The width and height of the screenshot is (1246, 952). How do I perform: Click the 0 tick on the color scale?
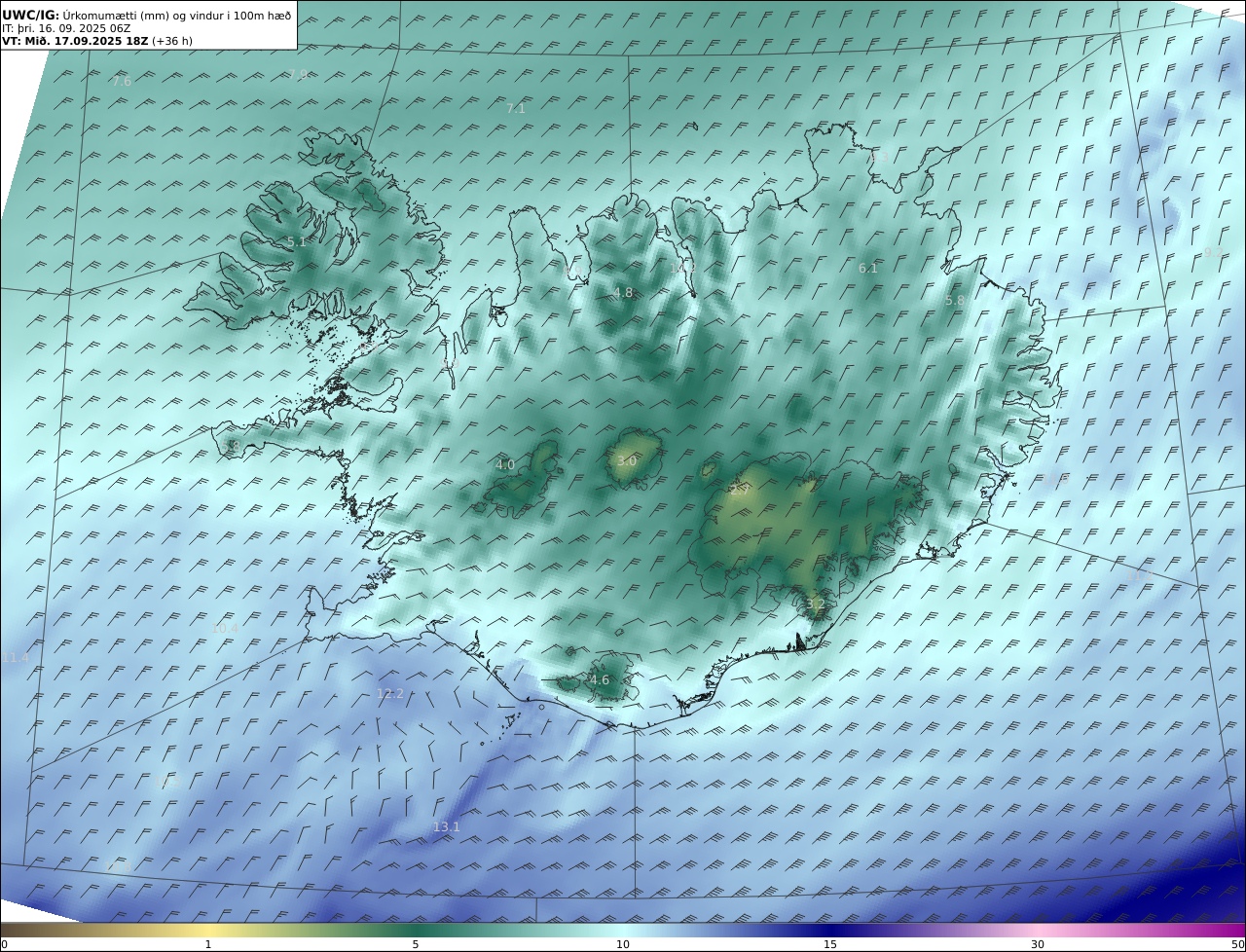click(4, 944)
